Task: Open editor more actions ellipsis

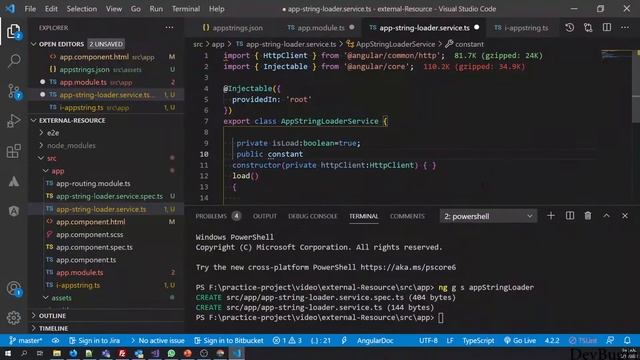Action: 625,27
